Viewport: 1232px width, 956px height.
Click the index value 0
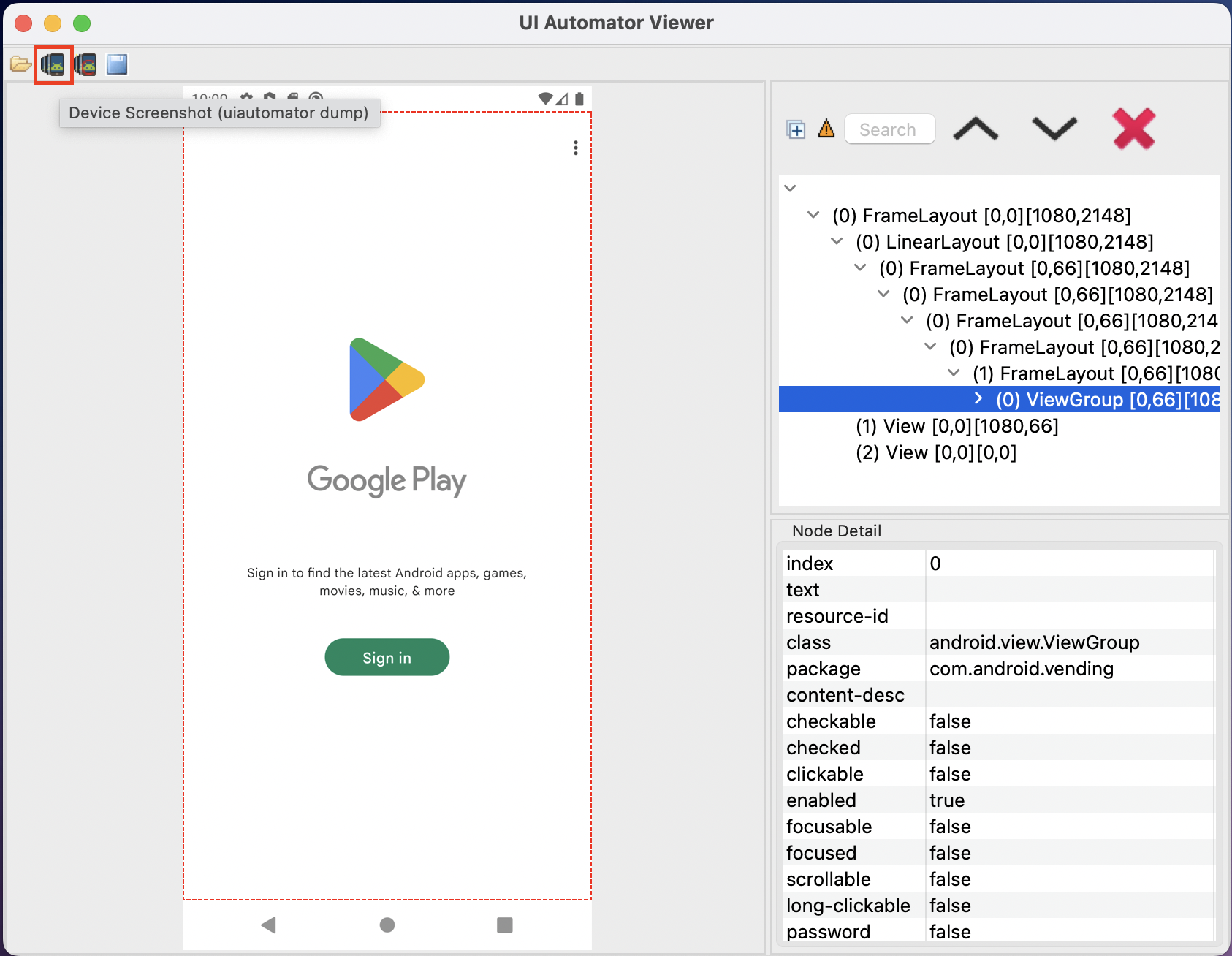coord(935,564)
